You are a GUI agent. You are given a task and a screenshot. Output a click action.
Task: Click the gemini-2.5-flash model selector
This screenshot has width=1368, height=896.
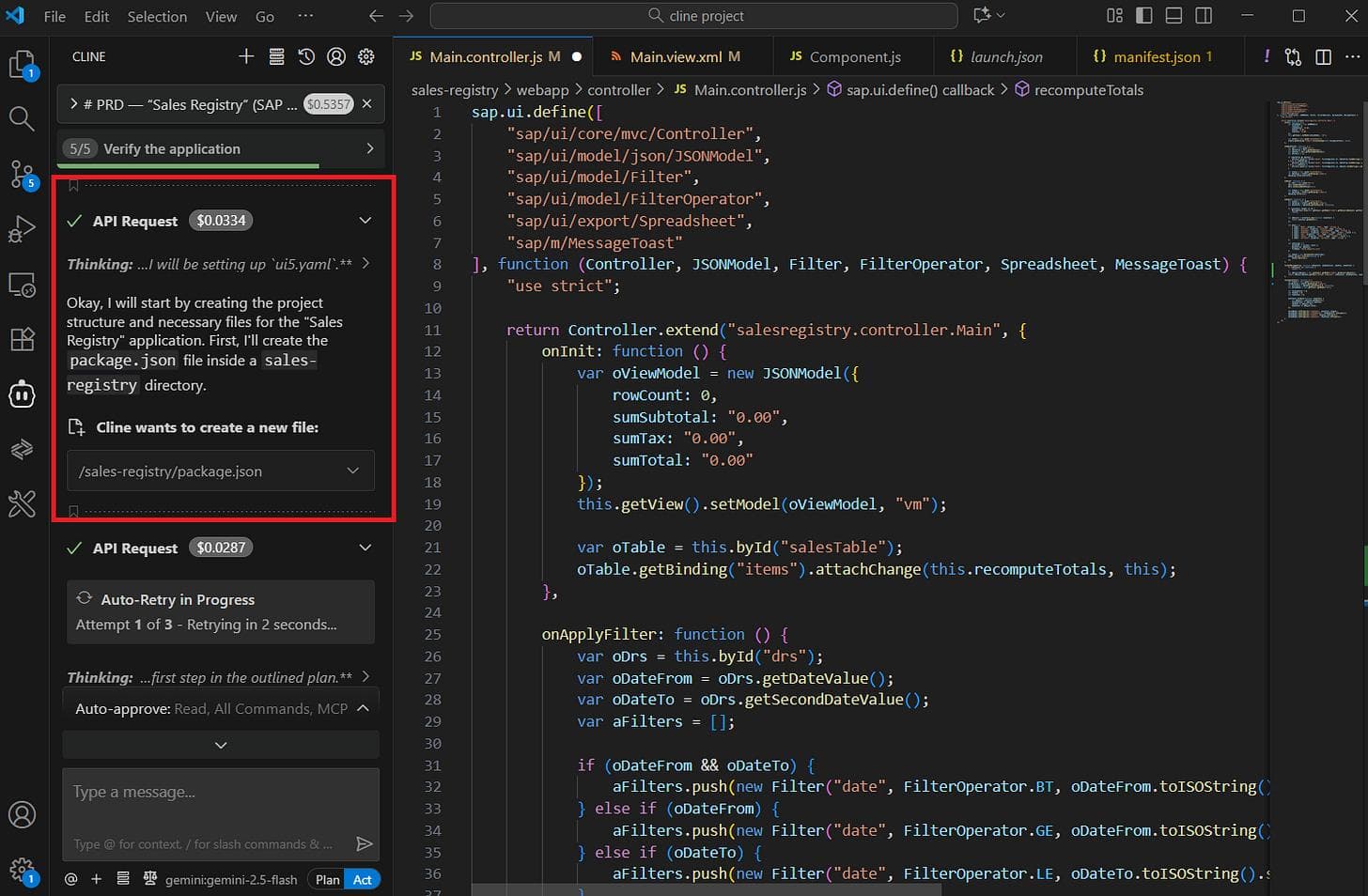230,880
